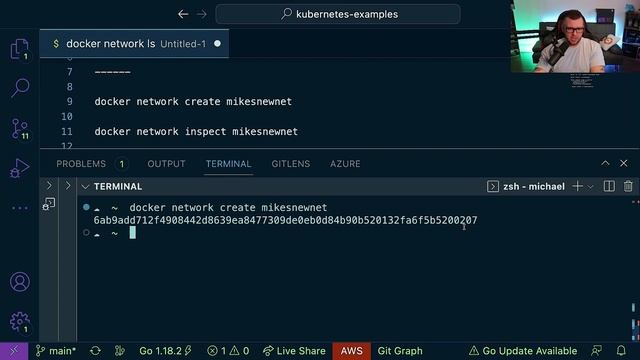
Task: Click editor line 9 'docker network create mikesnewnet'
Action: pos(193,102)
